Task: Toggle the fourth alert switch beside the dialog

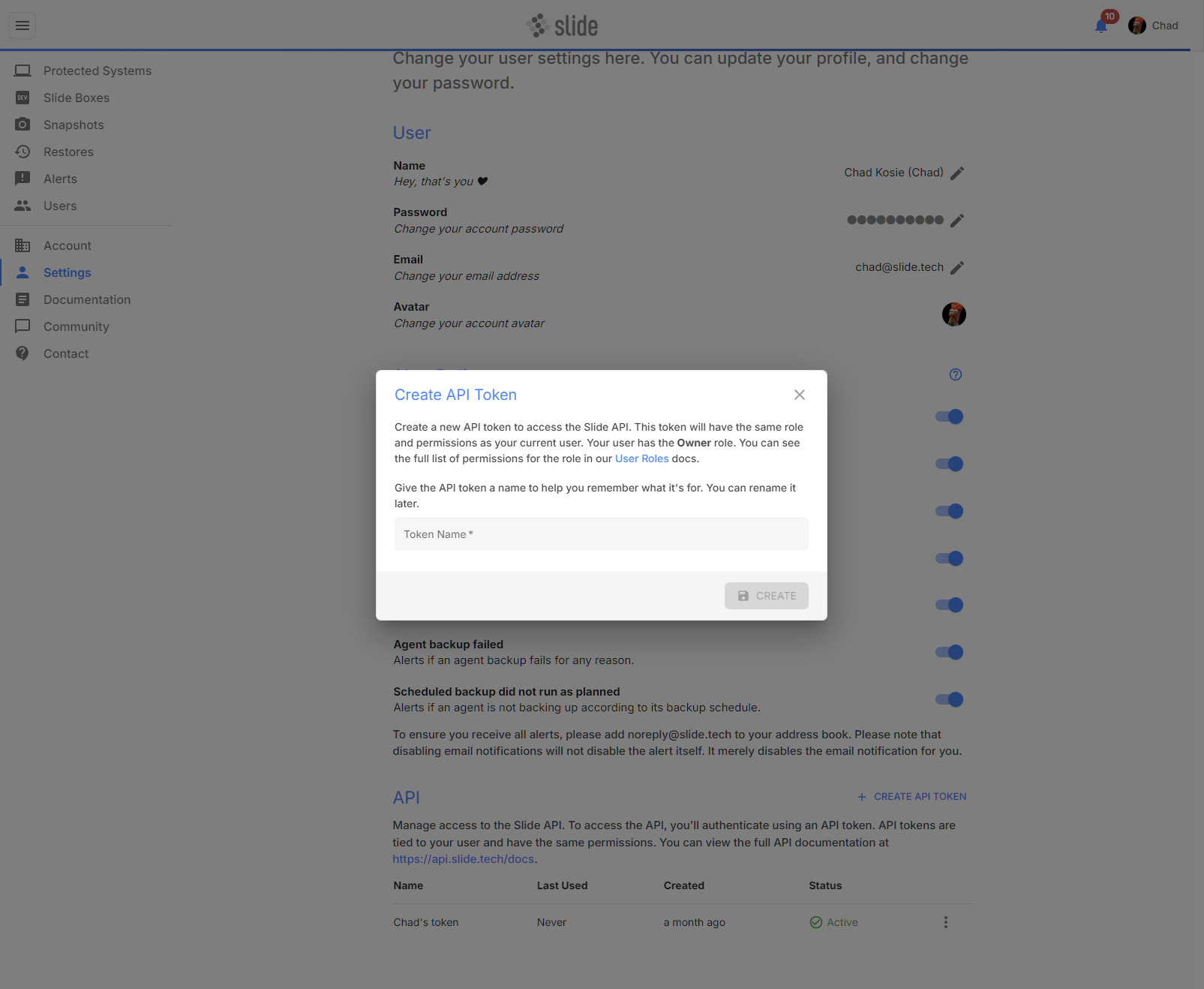Action: click(949, 558)
